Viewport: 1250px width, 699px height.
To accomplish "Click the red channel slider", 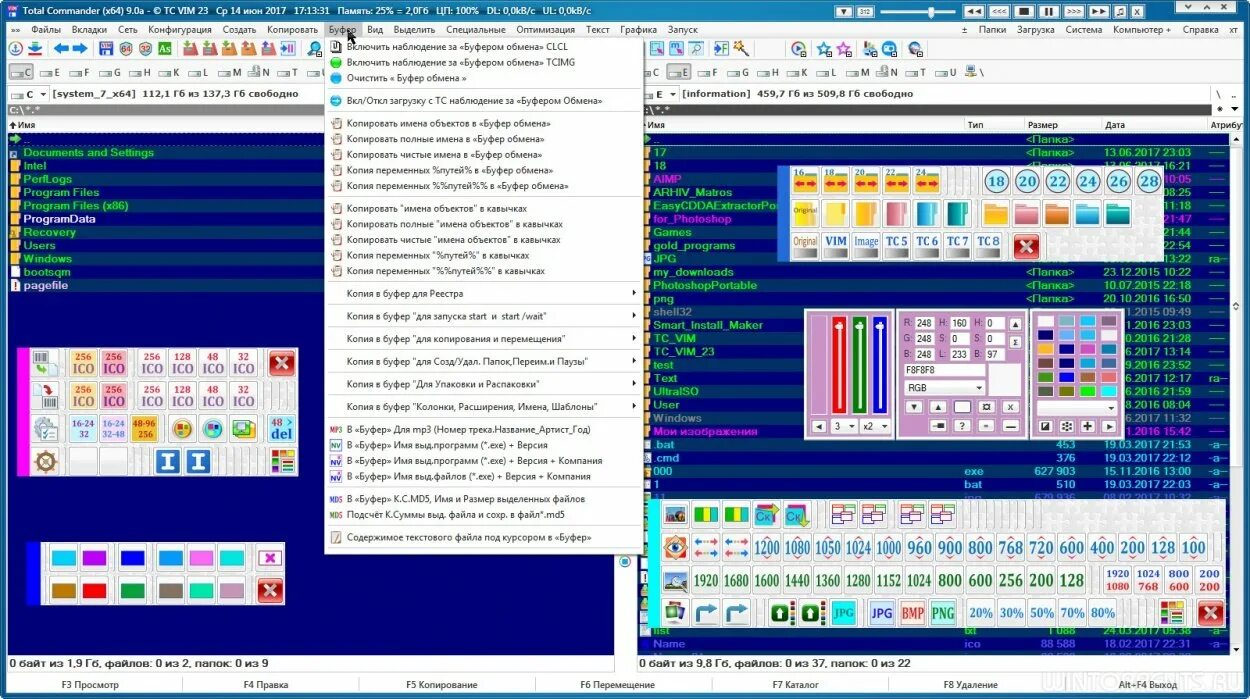I will pyautogui.click(x=838, y=365).
